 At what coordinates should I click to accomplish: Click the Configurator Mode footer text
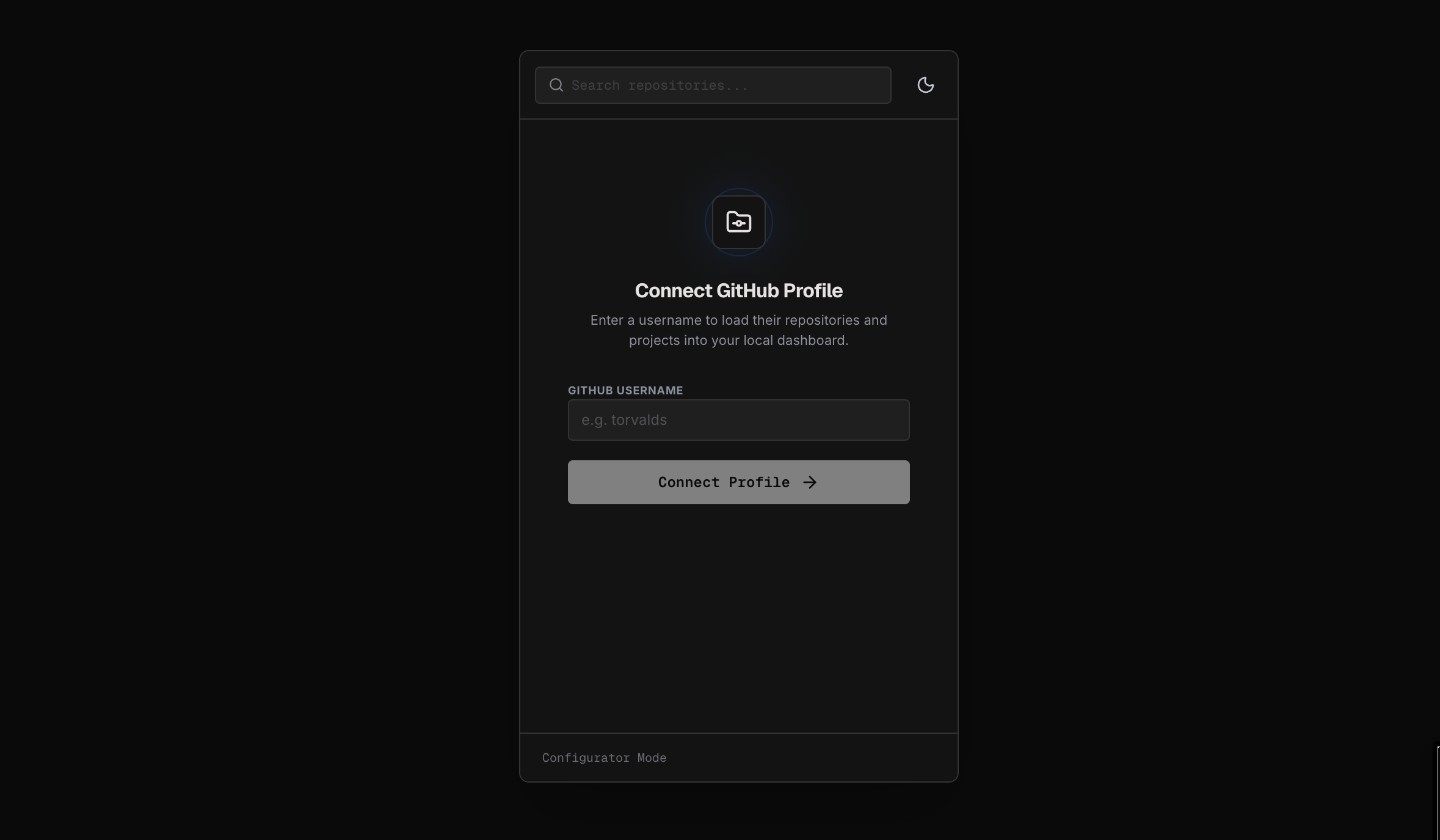pyautogui.click(x=604, y=758)
